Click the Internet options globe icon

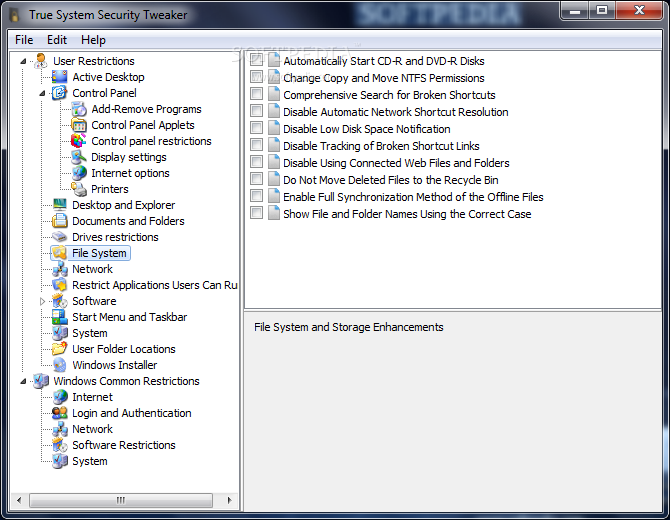pos(79,173)
